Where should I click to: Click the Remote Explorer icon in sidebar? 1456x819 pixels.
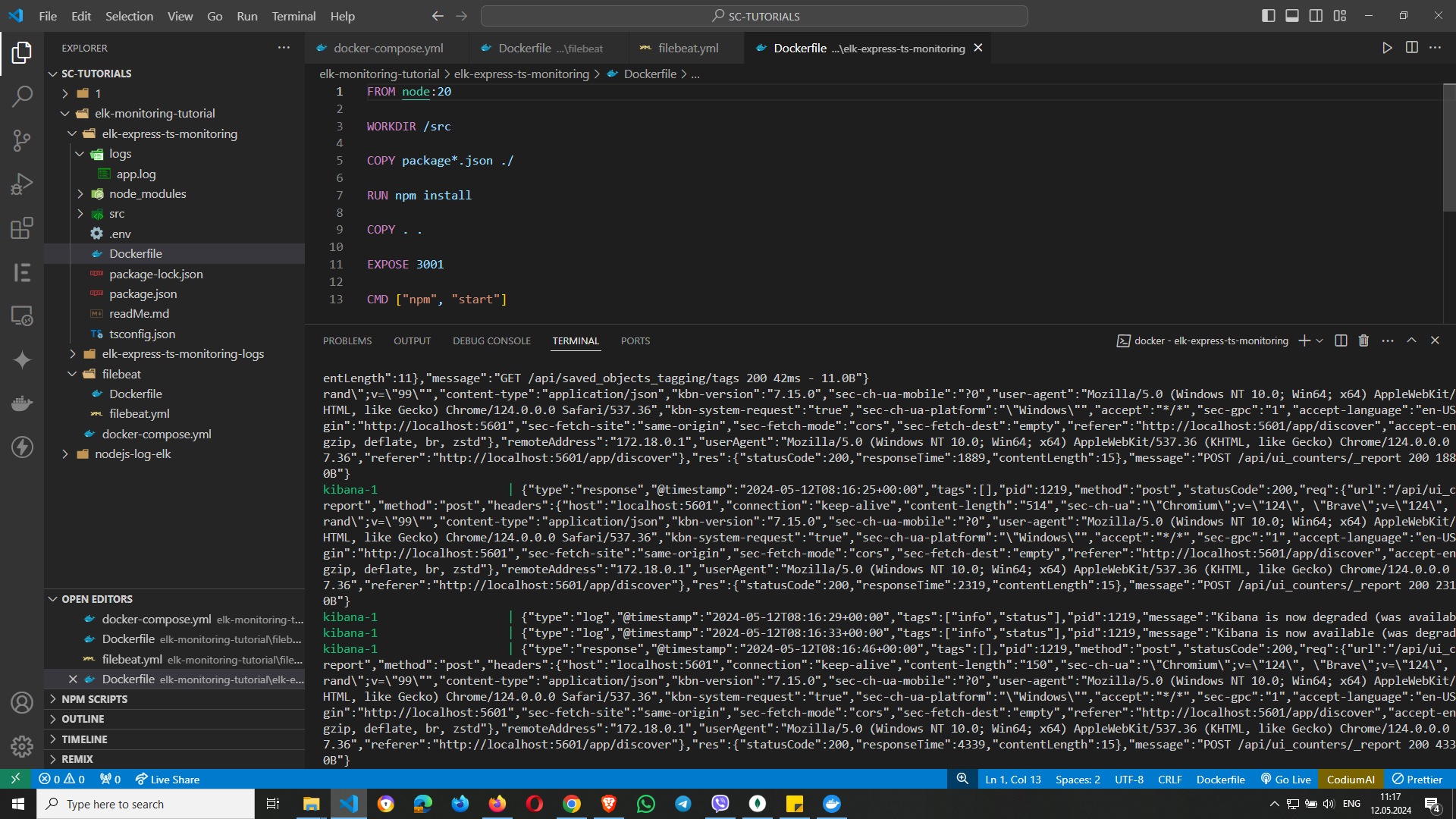pyautogui.click(x=22, y=316)
